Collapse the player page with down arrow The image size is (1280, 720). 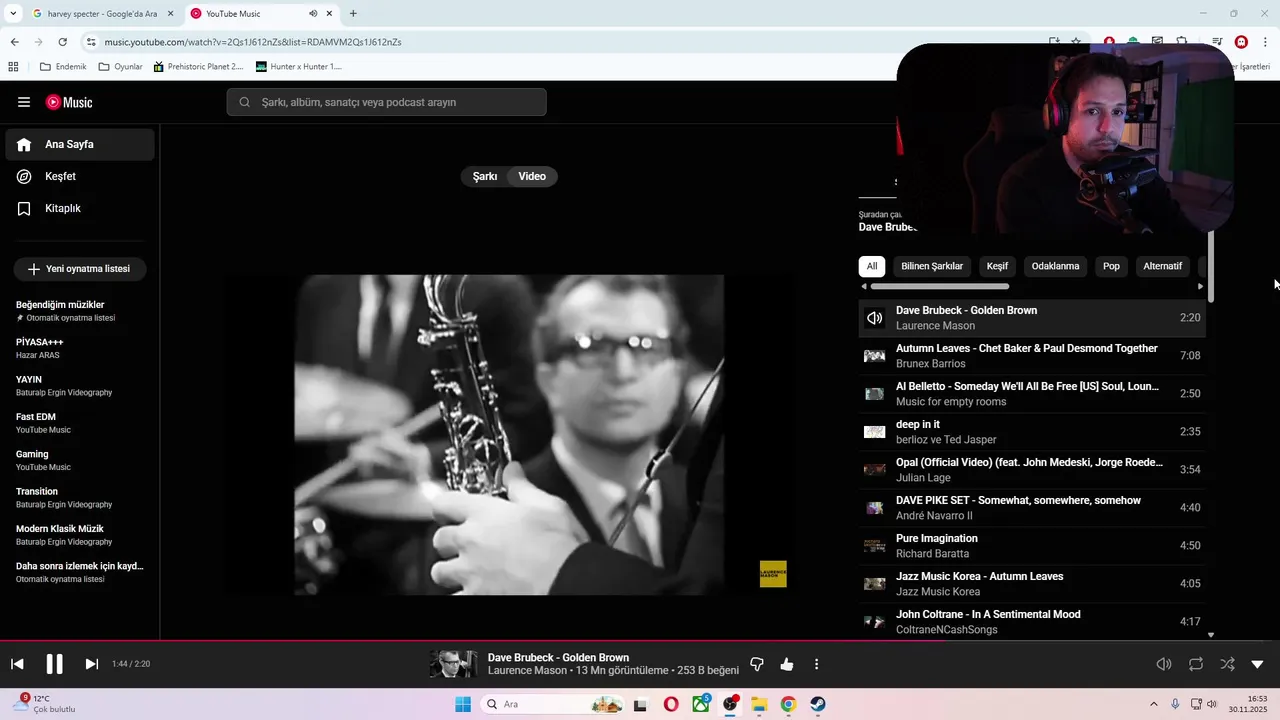pyautogui.click(x=1258, y=664)
